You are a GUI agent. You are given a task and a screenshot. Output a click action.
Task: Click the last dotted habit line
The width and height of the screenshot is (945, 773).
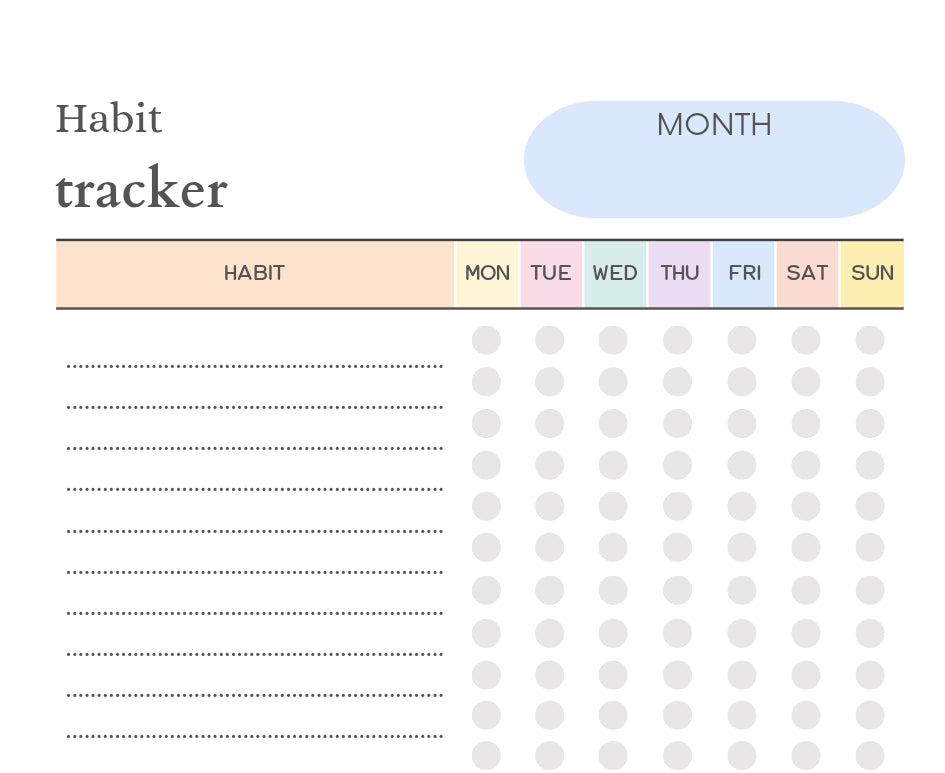254,733
